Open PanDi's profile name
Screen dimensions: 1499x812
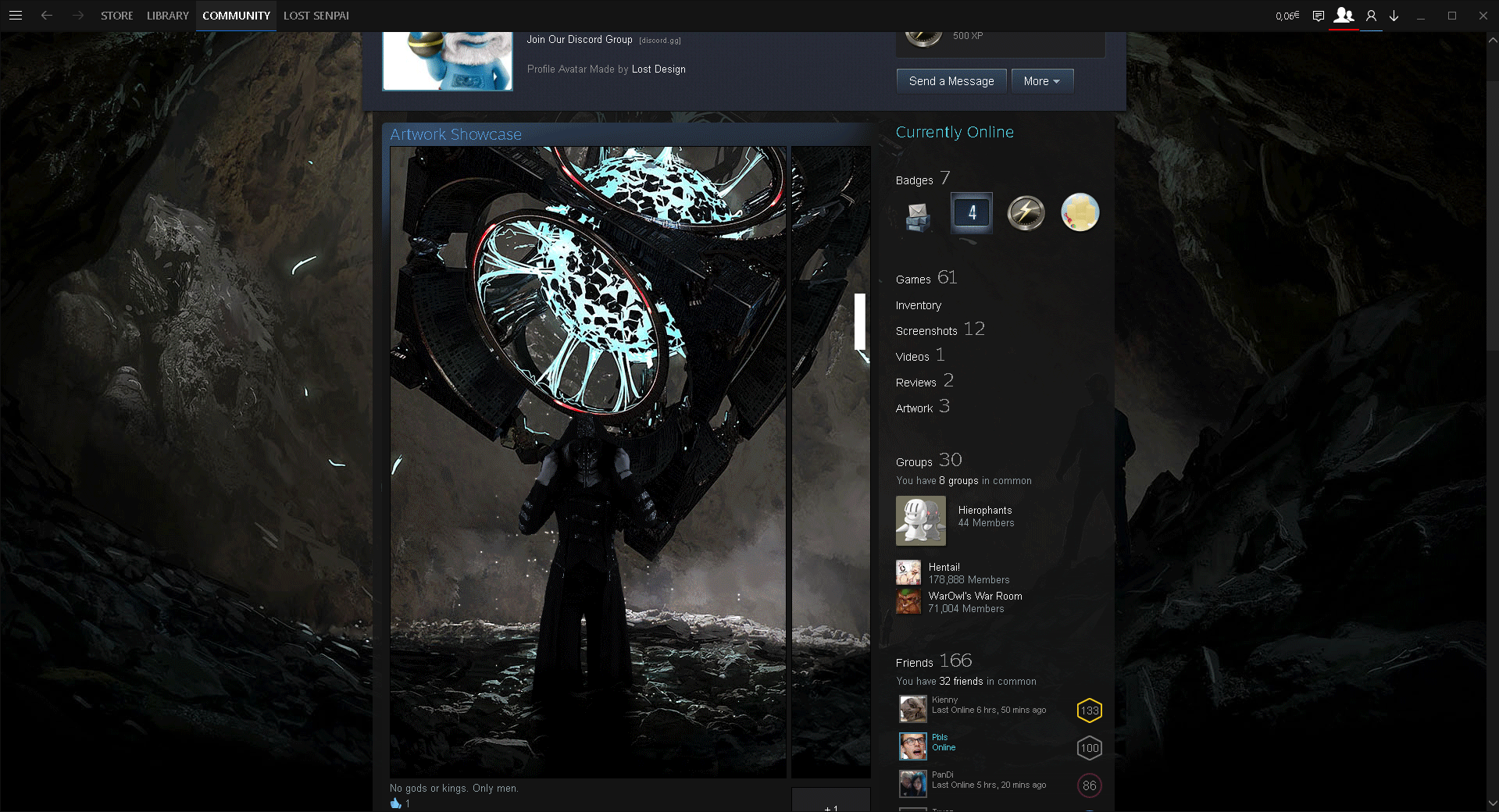click(x=943, y=775)
